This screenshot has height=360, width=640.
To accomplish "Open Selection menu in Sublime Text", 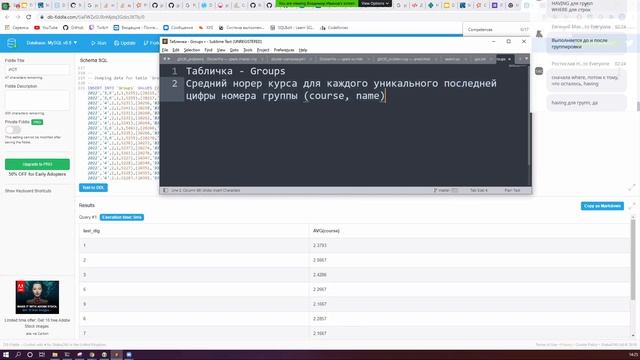I will click(191, 50).
